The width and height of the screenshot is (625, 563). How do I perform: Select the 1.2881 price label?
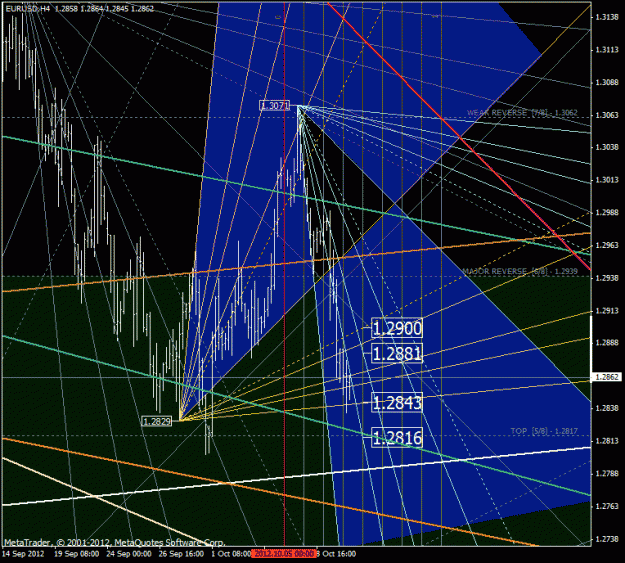tap(397, 353)
